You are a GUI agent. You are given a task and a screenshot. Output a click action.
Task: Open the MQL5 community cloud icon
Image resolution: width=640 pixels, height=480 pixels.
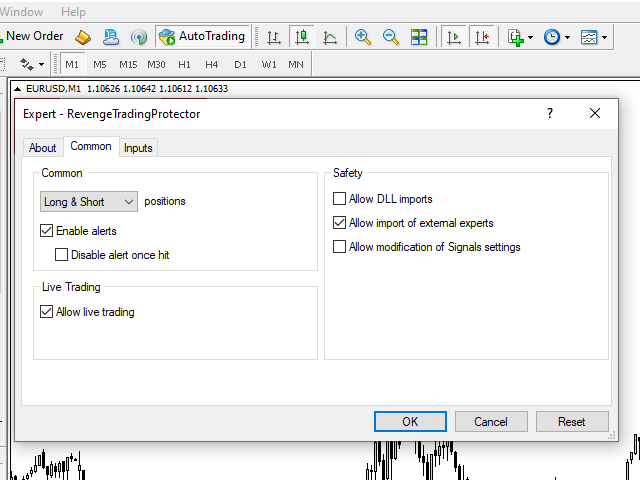tap(111, 37)
